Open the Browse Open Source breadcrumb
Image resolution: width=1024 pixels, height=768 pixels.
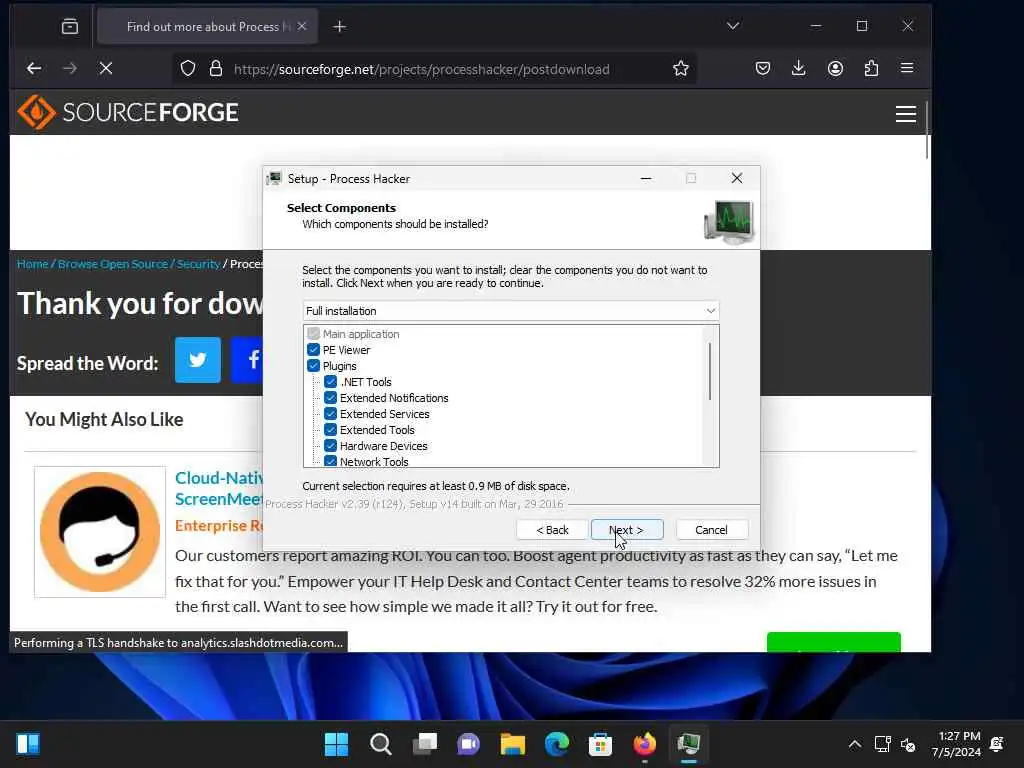coord(112,264)
